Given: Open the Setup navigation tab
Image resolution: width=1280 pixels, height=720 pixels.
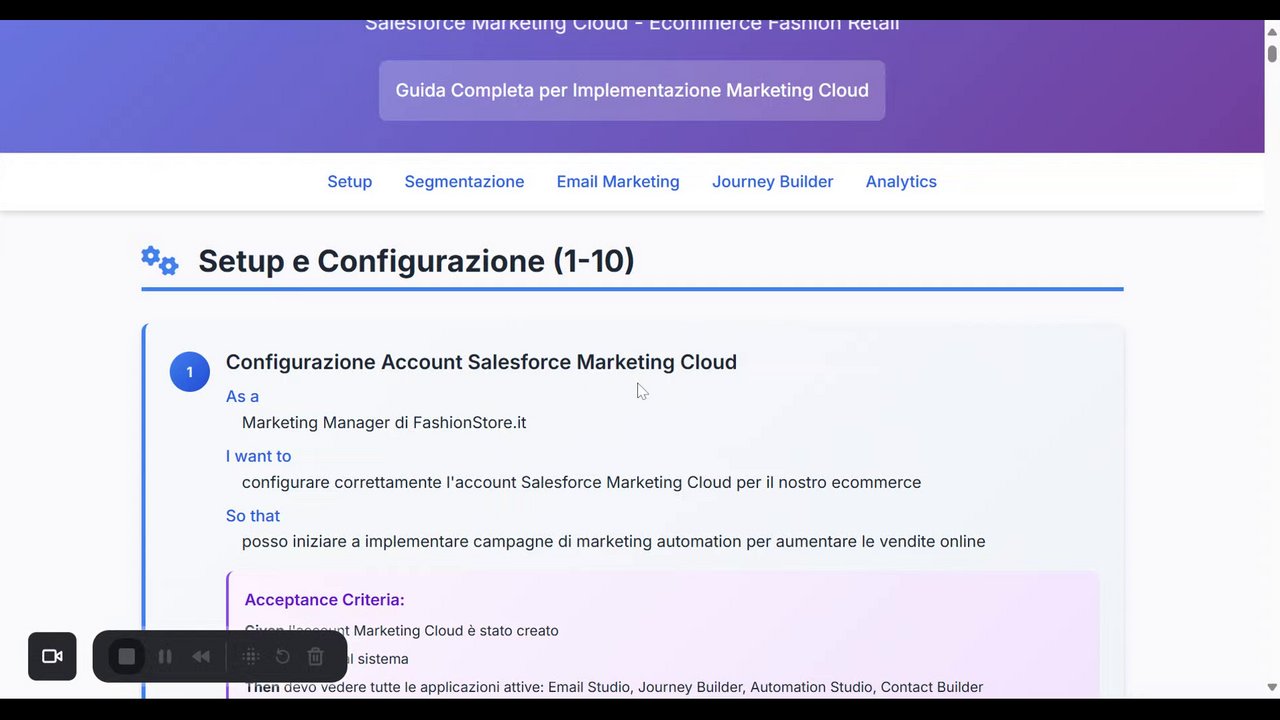Looking at the screenshot, I should [349, 182].
